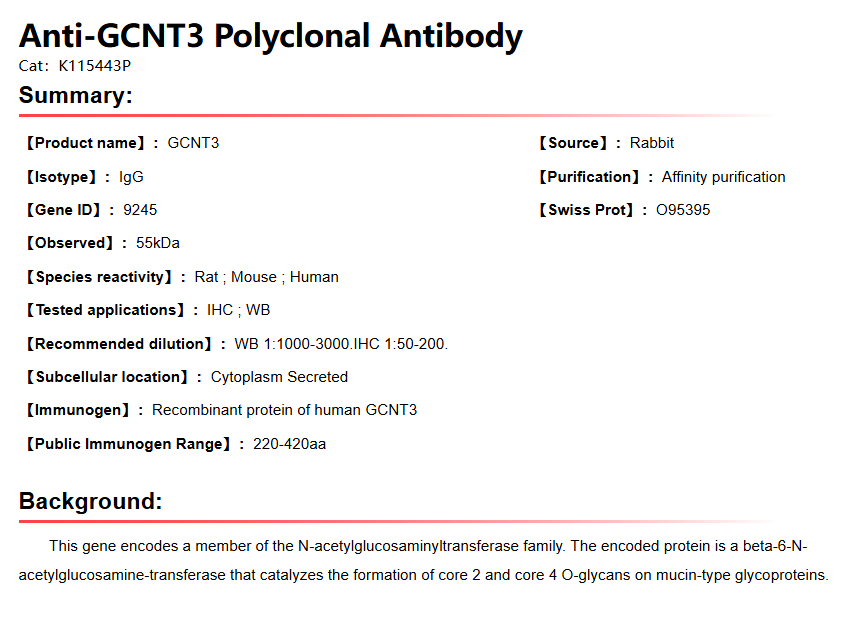
Task: Open the Swiss Prot entry O95395
Action: click(x=683, y=210)
